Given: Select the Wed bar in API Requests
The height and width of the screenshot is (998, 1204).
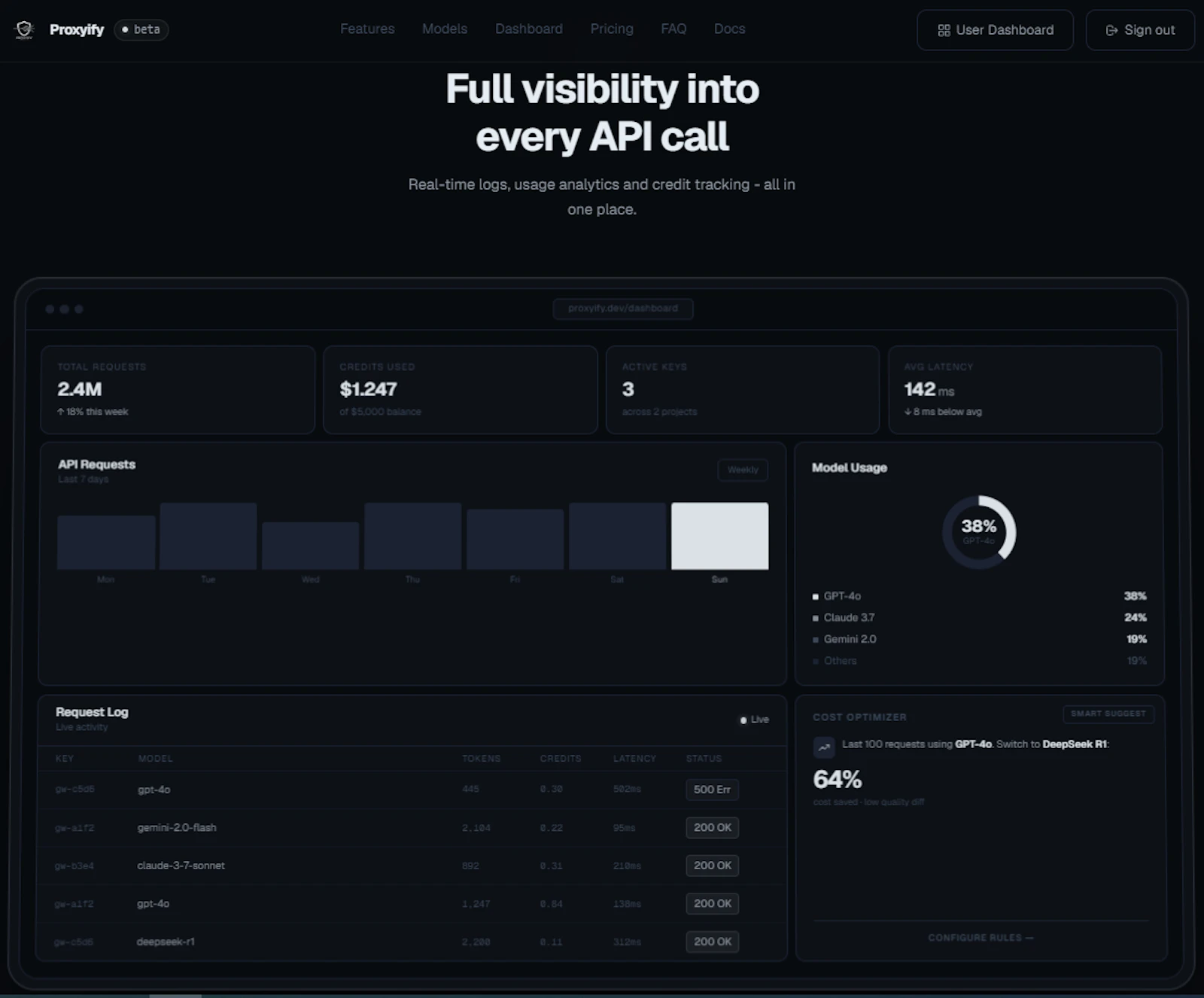Looking at the screenshot, I should point(311,546).
